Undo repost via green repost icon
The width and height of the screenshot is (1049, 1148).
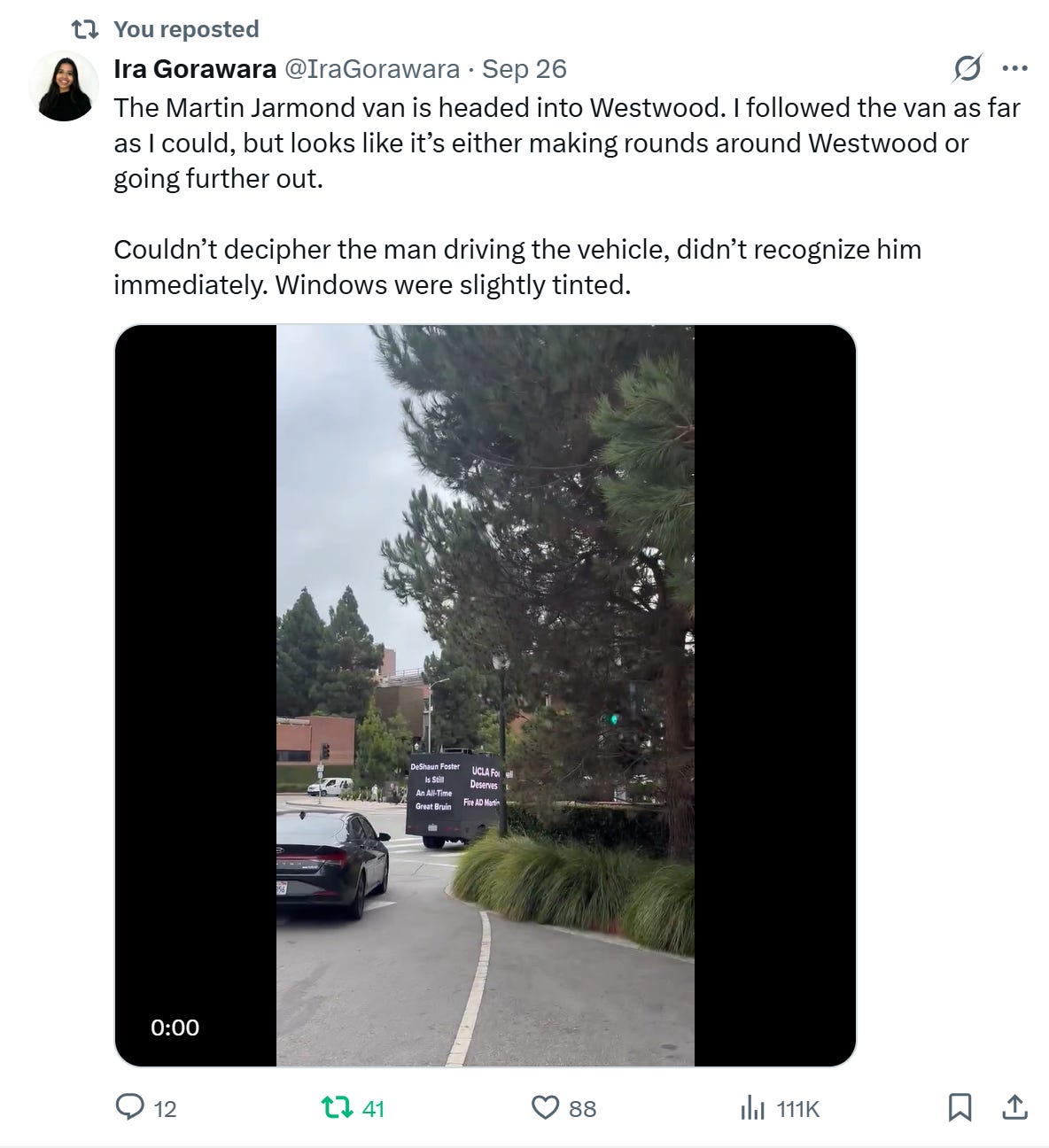[336, 1107]
